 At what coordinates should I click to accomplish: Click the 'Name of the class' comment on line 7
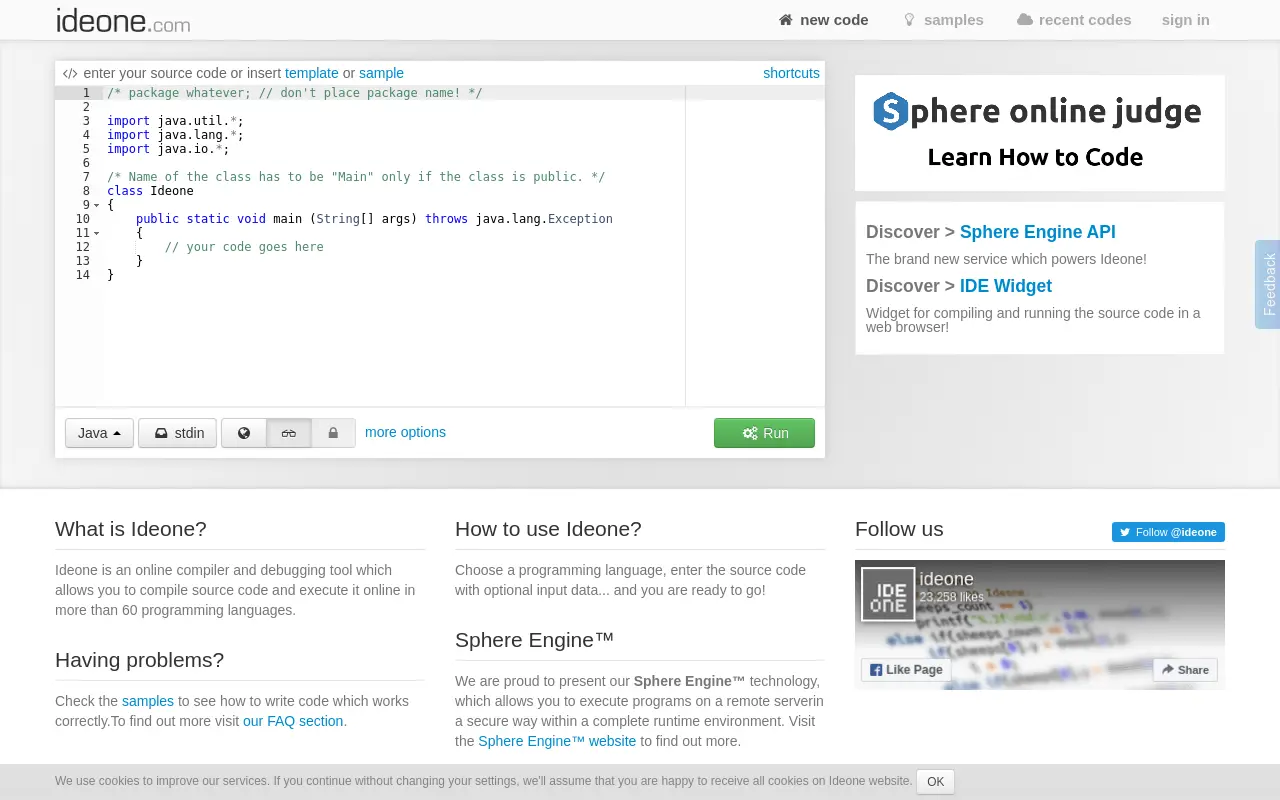tap(356, 177)
